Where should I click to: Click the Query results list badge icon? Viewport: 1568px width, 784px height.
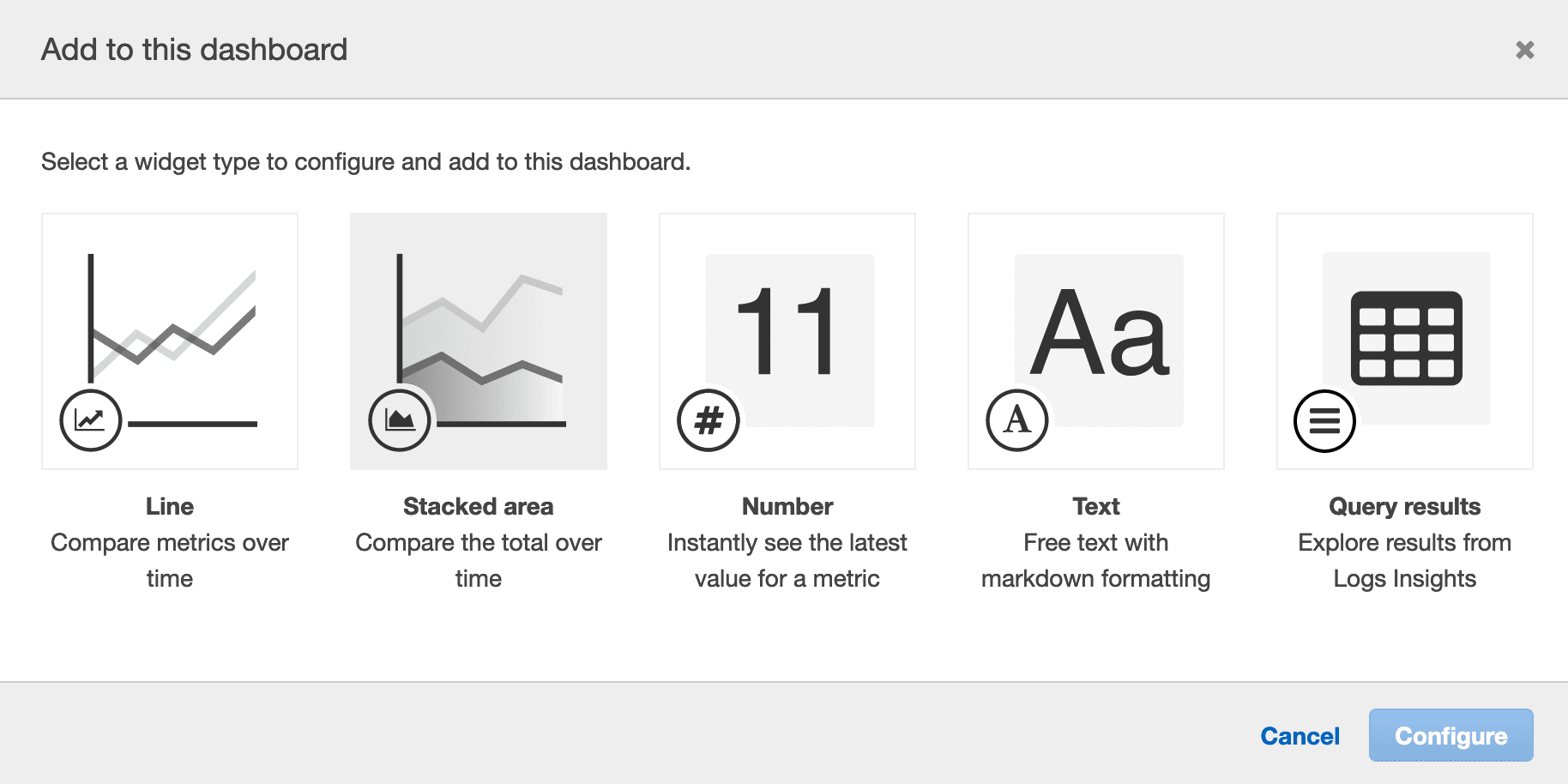click(x=1324, y=420)
